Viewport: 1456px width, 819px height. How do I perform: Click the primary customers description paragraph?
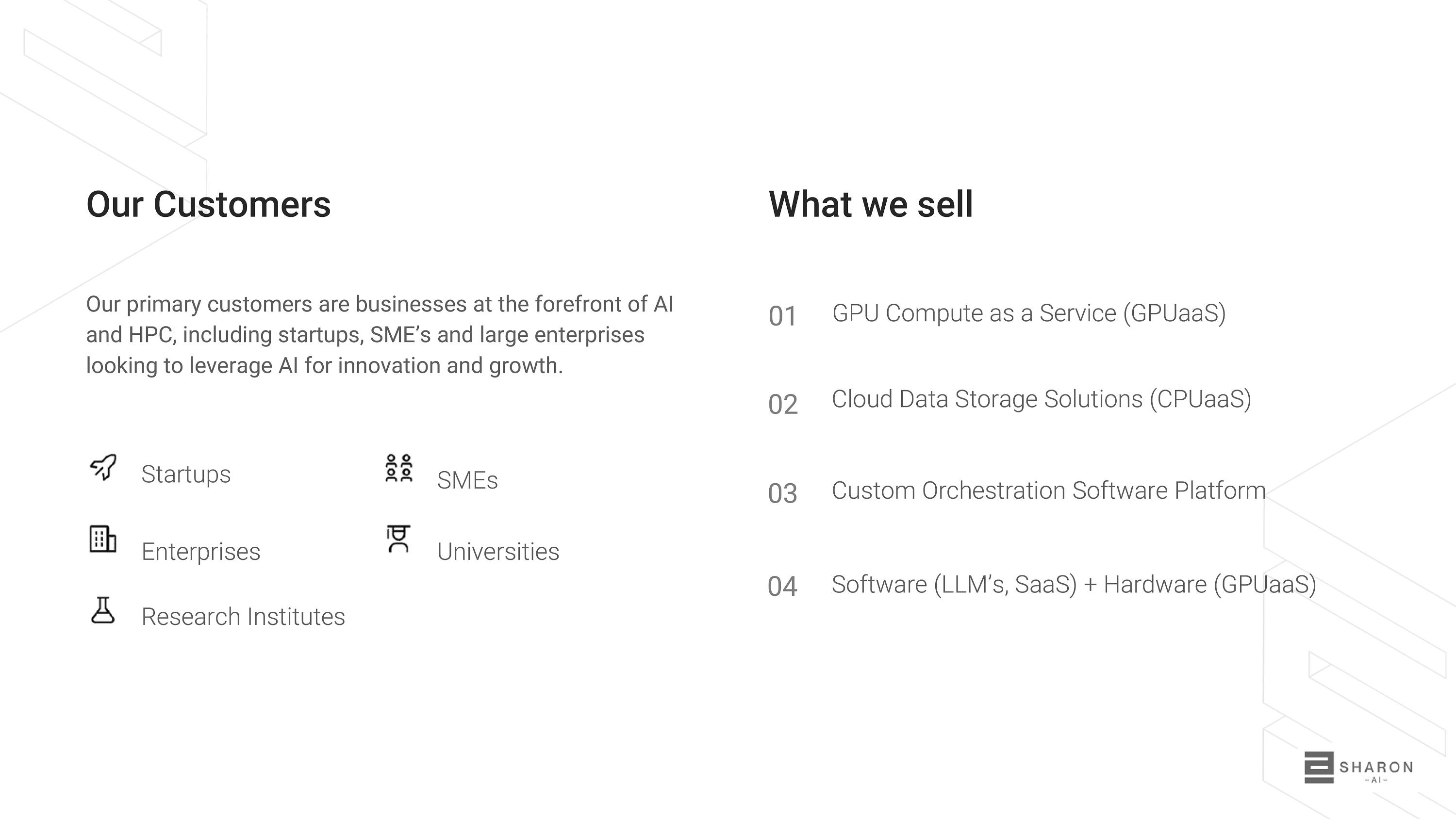click(379, 335)
